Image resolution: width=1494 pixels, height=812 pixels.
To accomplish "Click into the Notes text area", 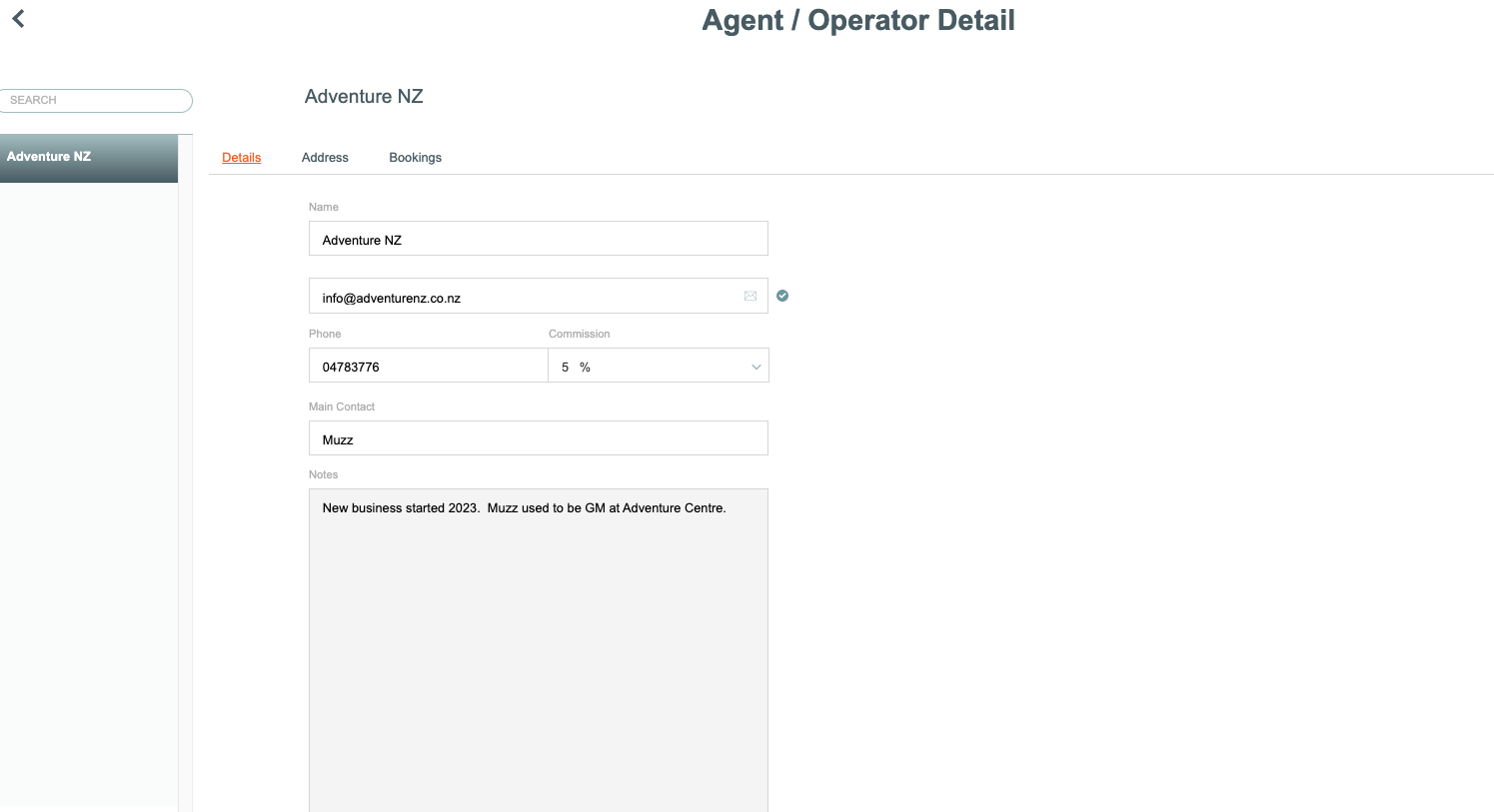I will click(539, 650).
